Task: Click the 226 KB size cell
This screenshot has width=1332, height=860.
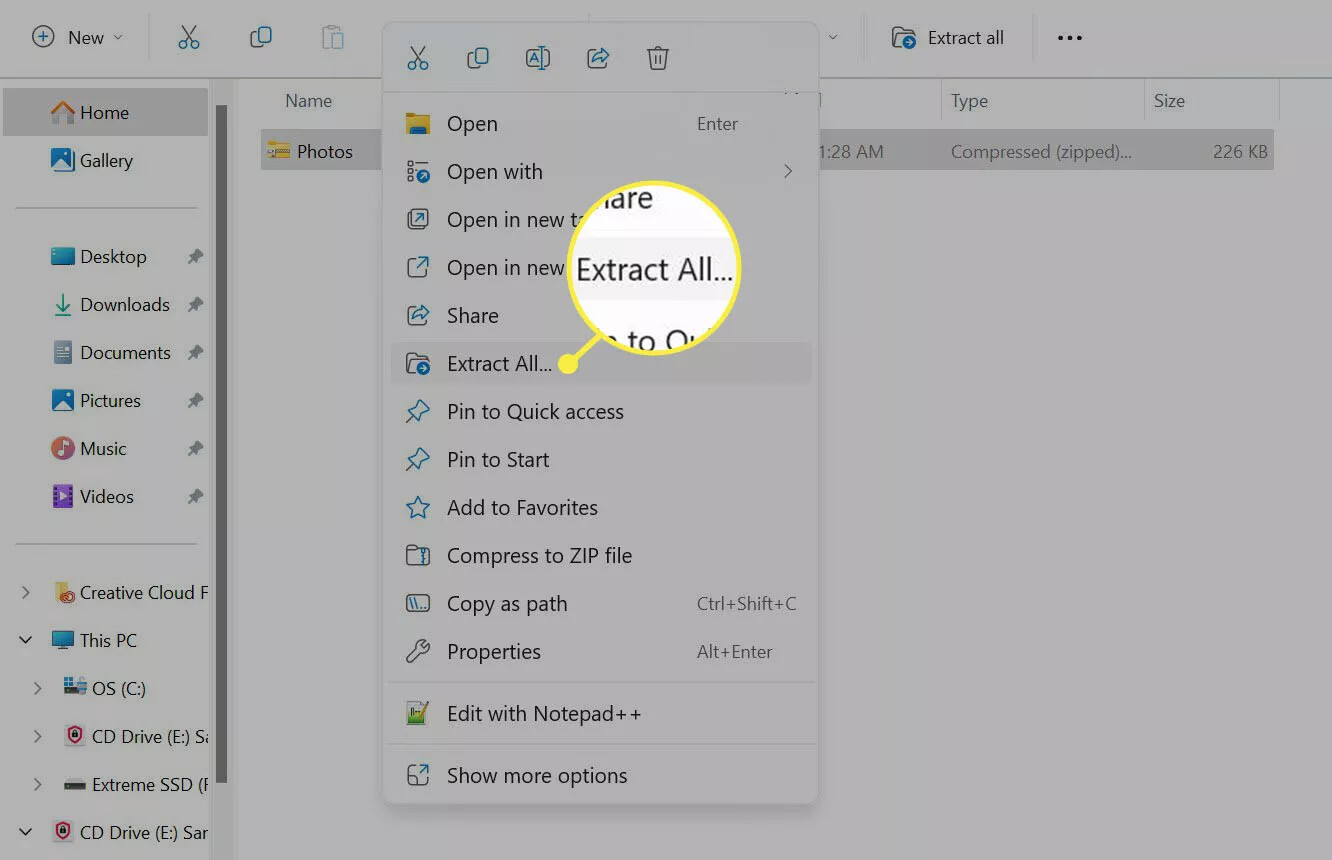Action: [x=1240, y=152]
